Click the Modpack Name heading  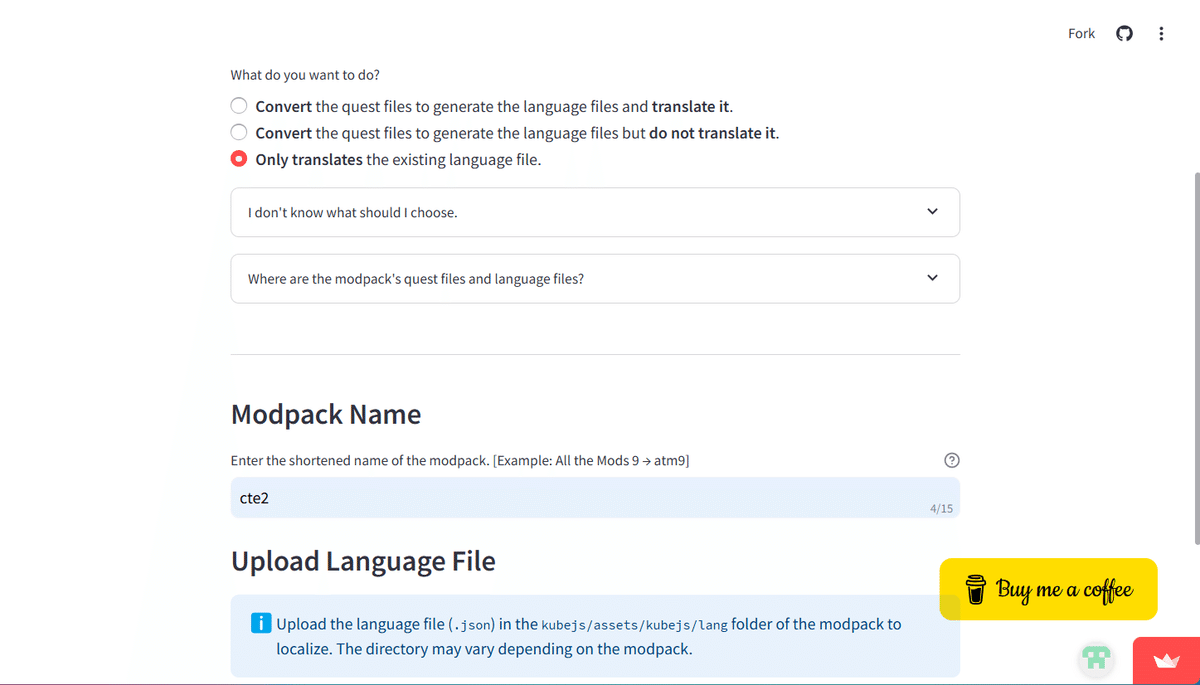326,414
